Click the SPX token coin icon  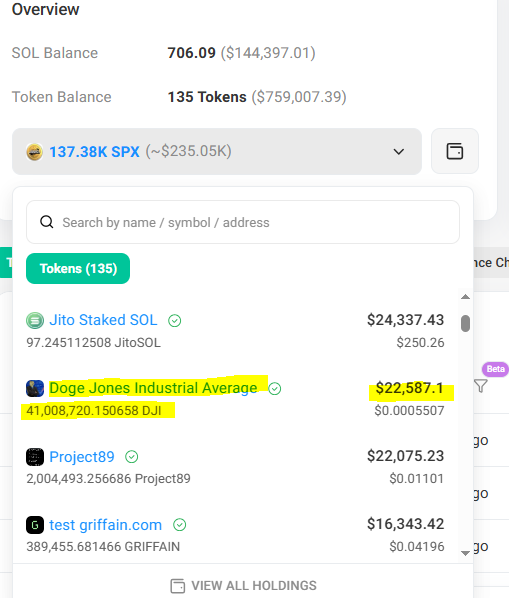coord(34,152)
